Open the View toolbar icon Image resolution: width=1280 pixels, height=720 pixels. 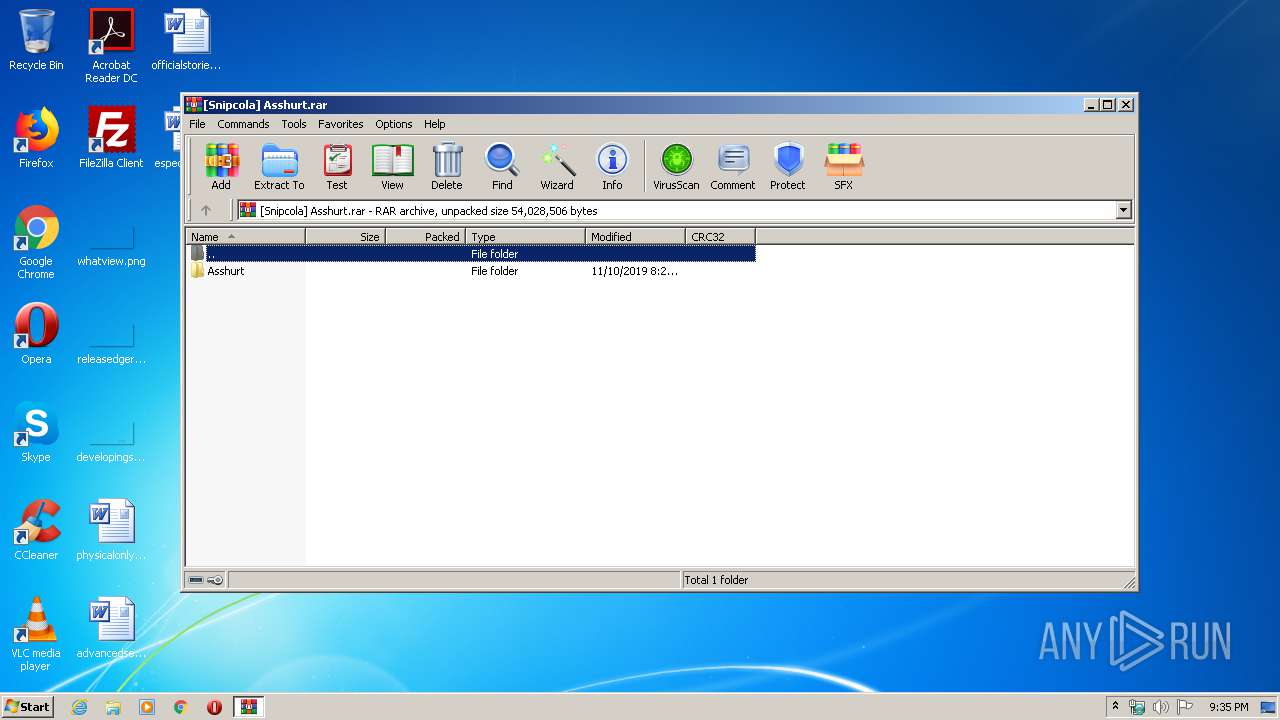coord(392,166)
